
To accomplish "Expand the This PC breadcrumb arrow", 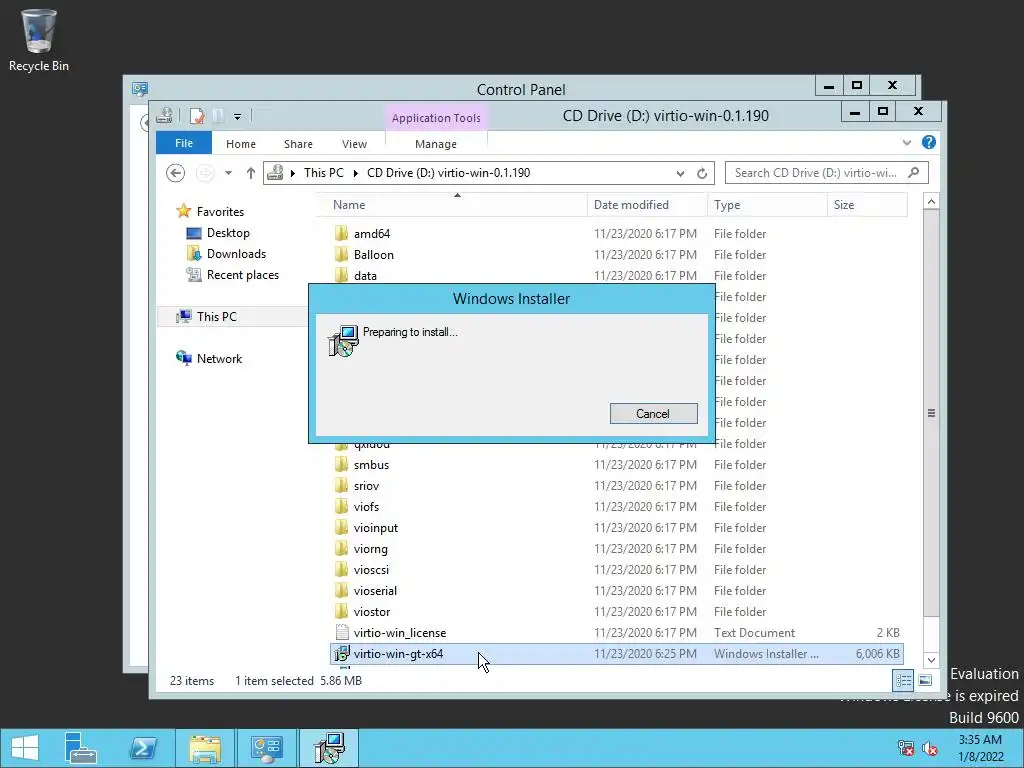I will 356,173.
